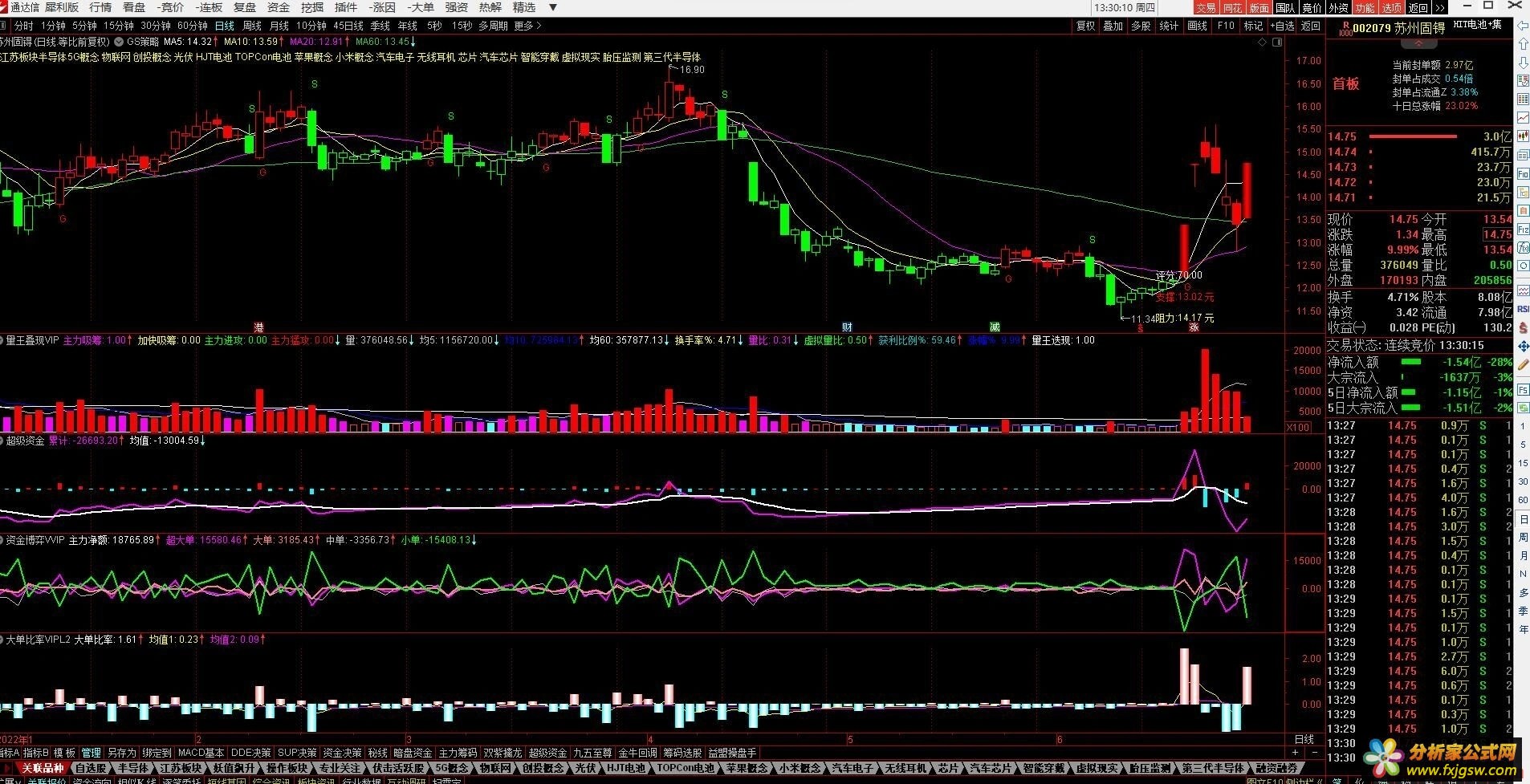Screen dimensions: 1530x784
Task: Click the red 交易 button
Action: click(1206, 7)
